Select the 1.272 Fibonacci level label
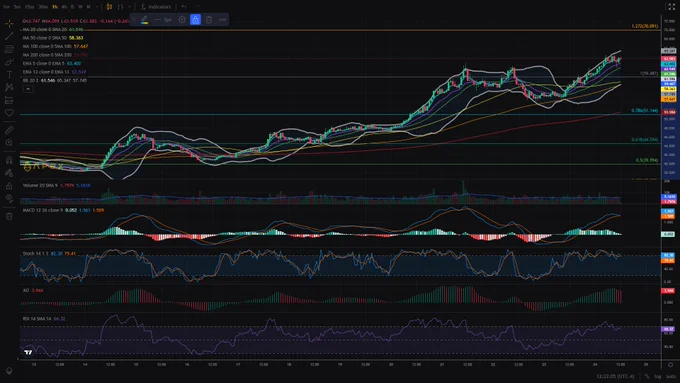The image size is (680, 383). 644,26
